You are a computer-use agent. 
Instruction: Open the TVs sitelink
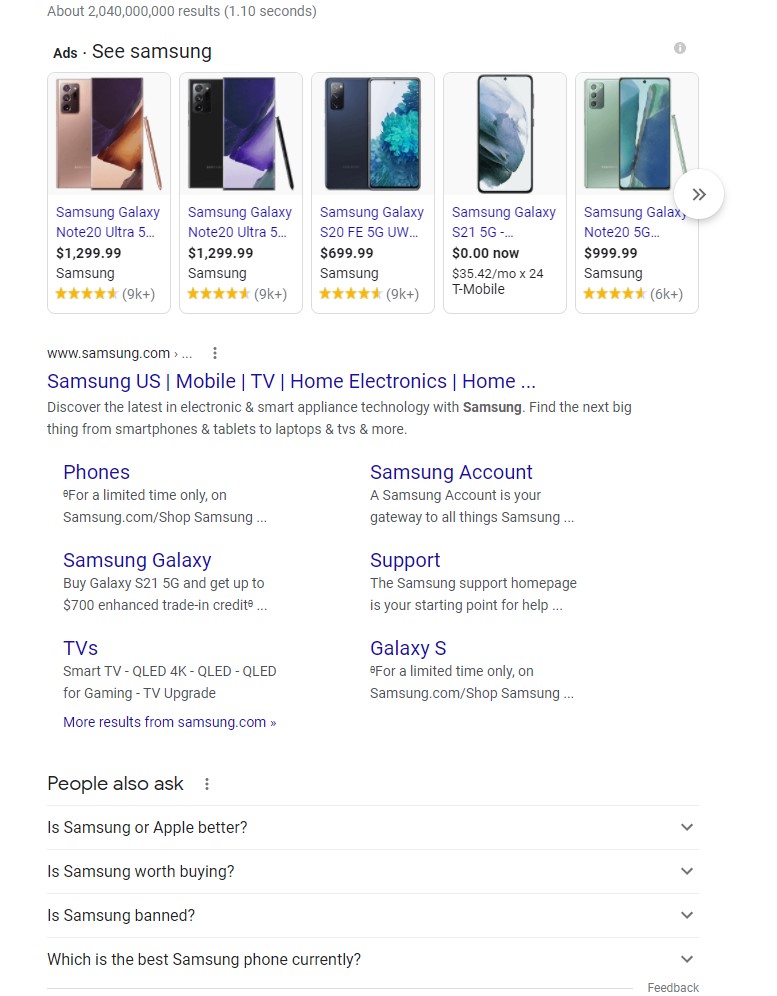click(x=80, y=648)
